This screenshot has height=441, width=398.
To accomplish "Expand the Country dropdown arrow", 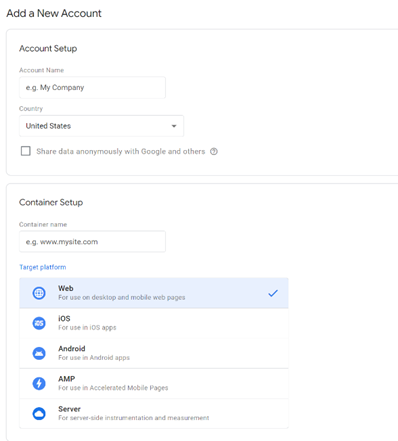I will point(174,126).
